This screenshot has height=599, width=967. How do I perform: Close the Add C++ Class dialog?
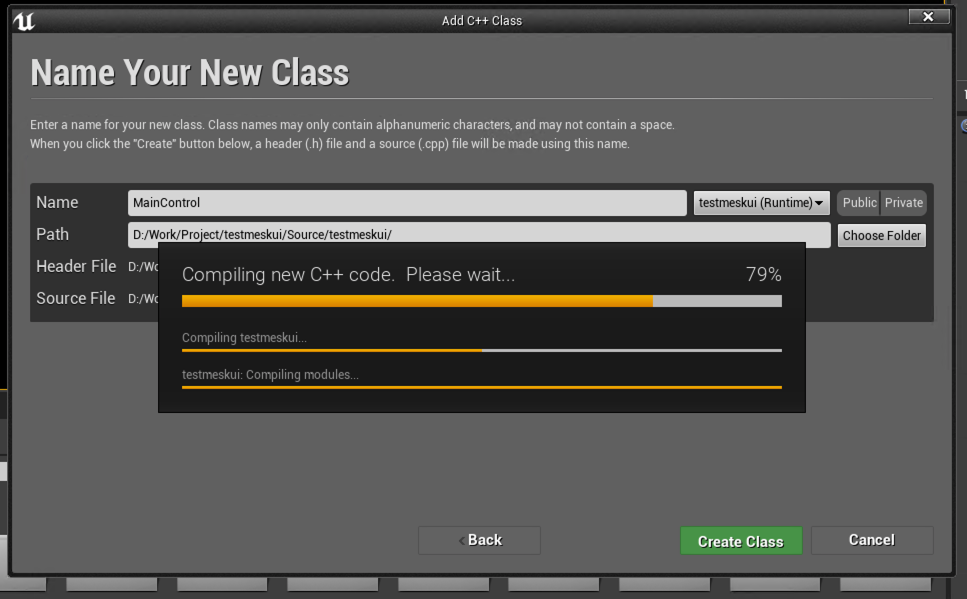[x=928, y=17]
